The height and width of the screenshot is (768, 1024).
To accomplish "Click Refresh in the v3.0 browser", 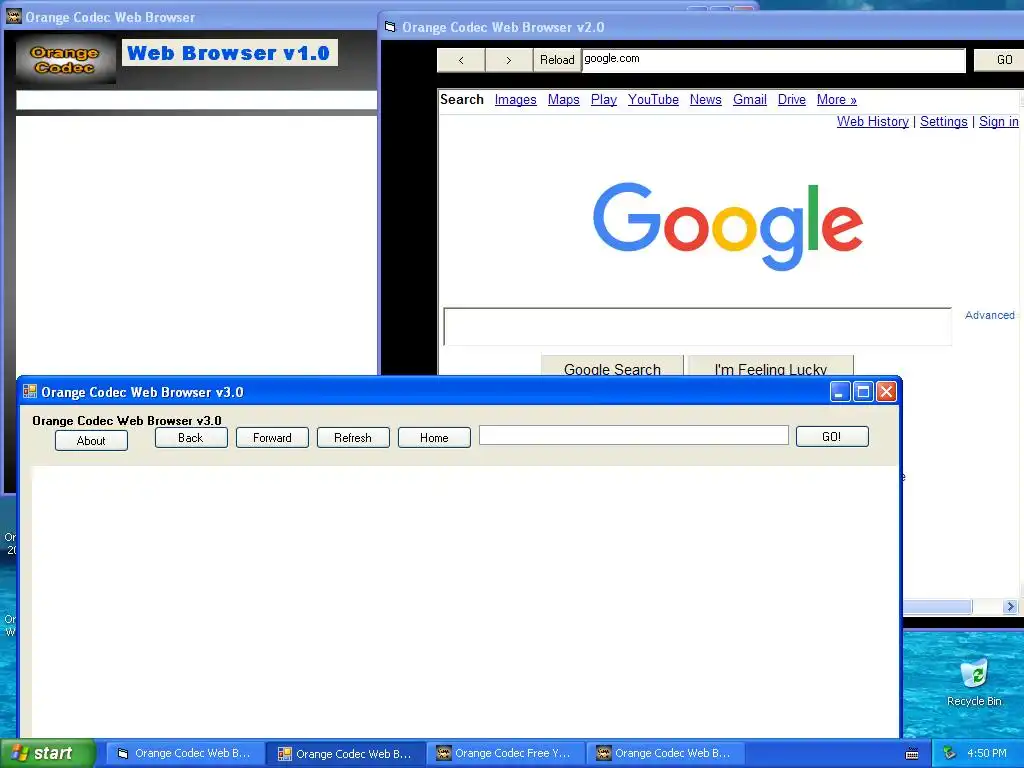I will 353,438.
